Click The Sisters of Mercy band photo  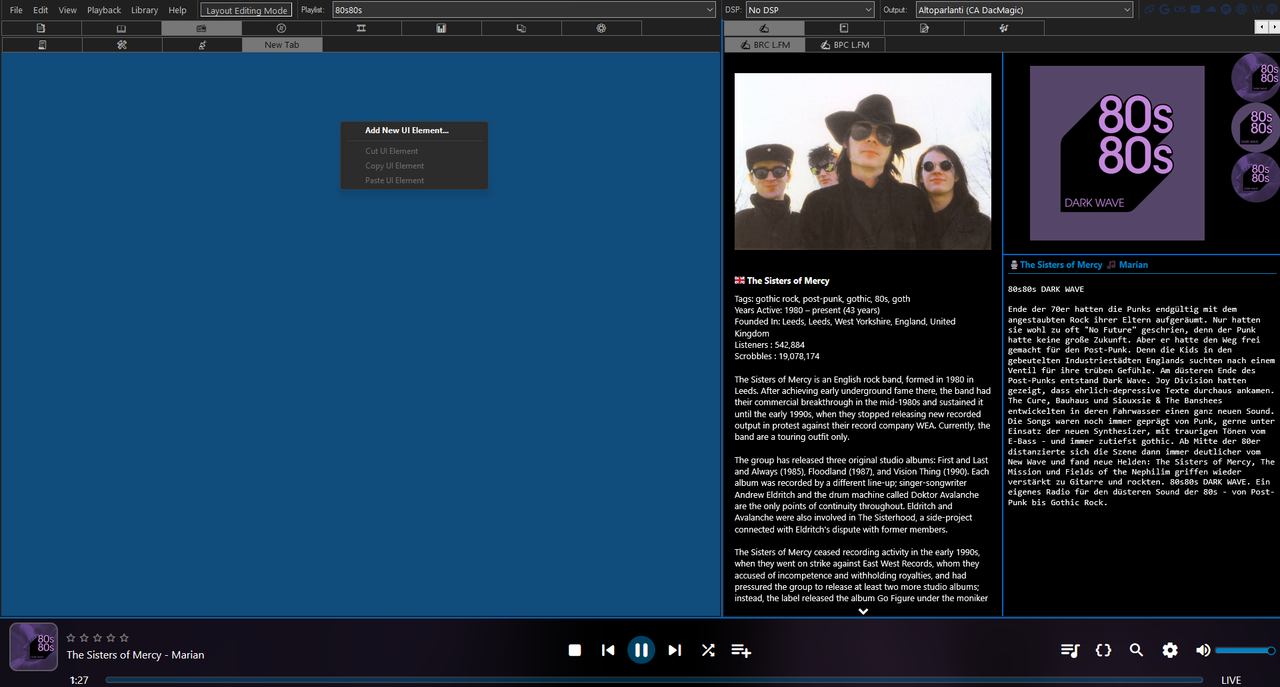click(x=863, y=161)
